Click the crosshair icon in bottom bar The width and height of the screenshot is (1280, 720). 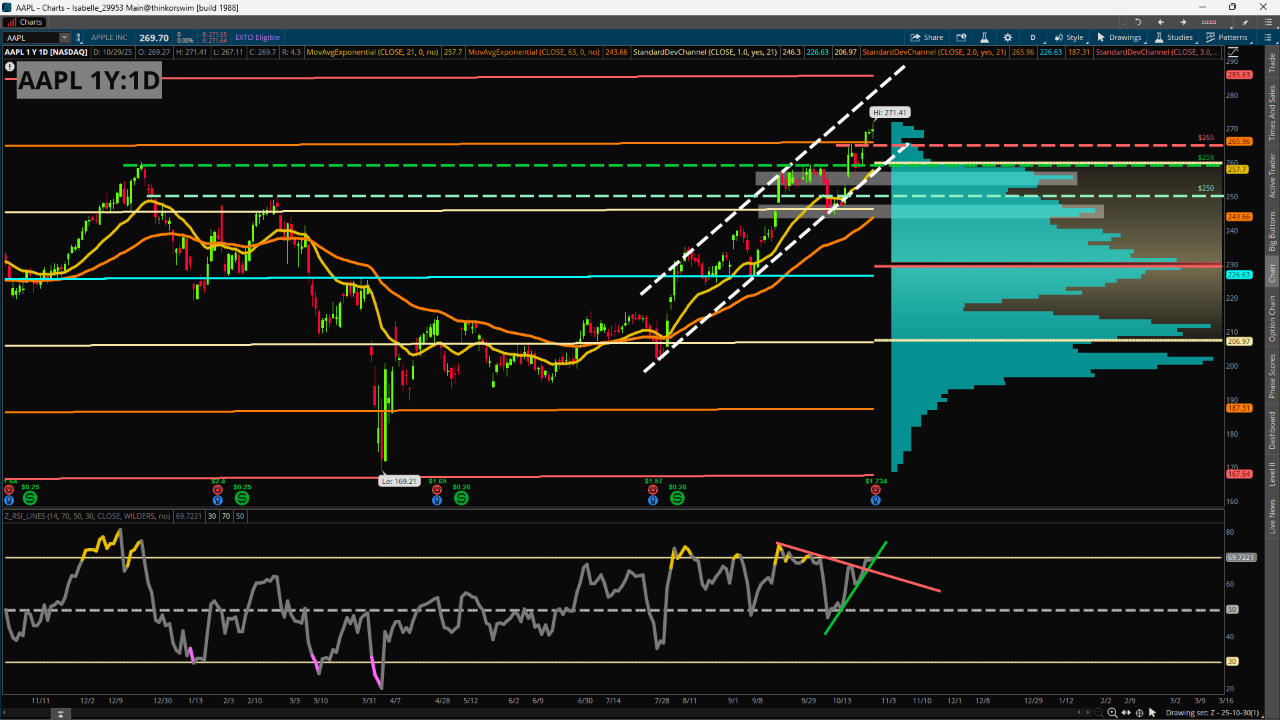1139,713
